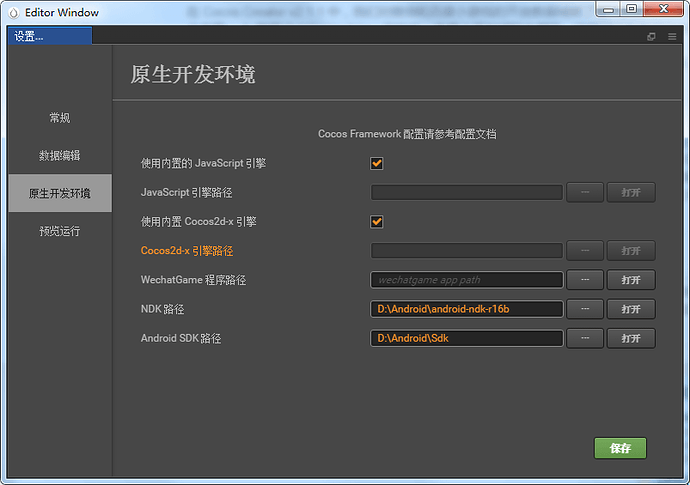The height and width of the screenshot is (485, 690).
Task: Open the 预览运行 settings section
Action: 60,231
